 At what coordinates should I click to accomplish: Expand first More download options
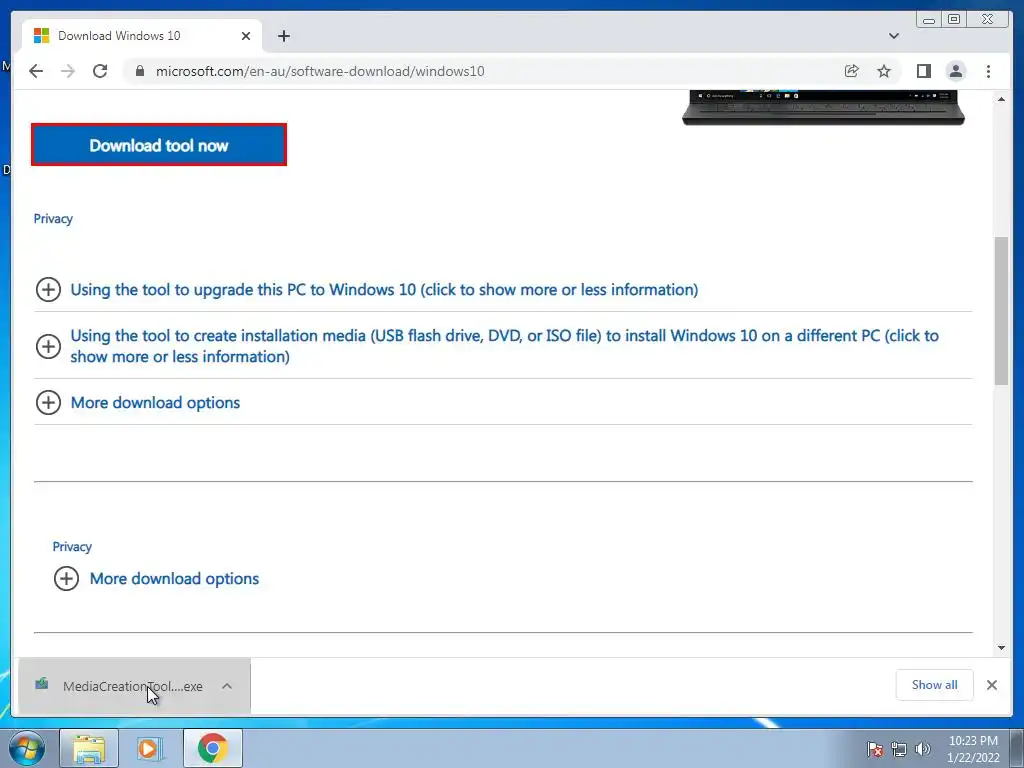tap(155, 402)
